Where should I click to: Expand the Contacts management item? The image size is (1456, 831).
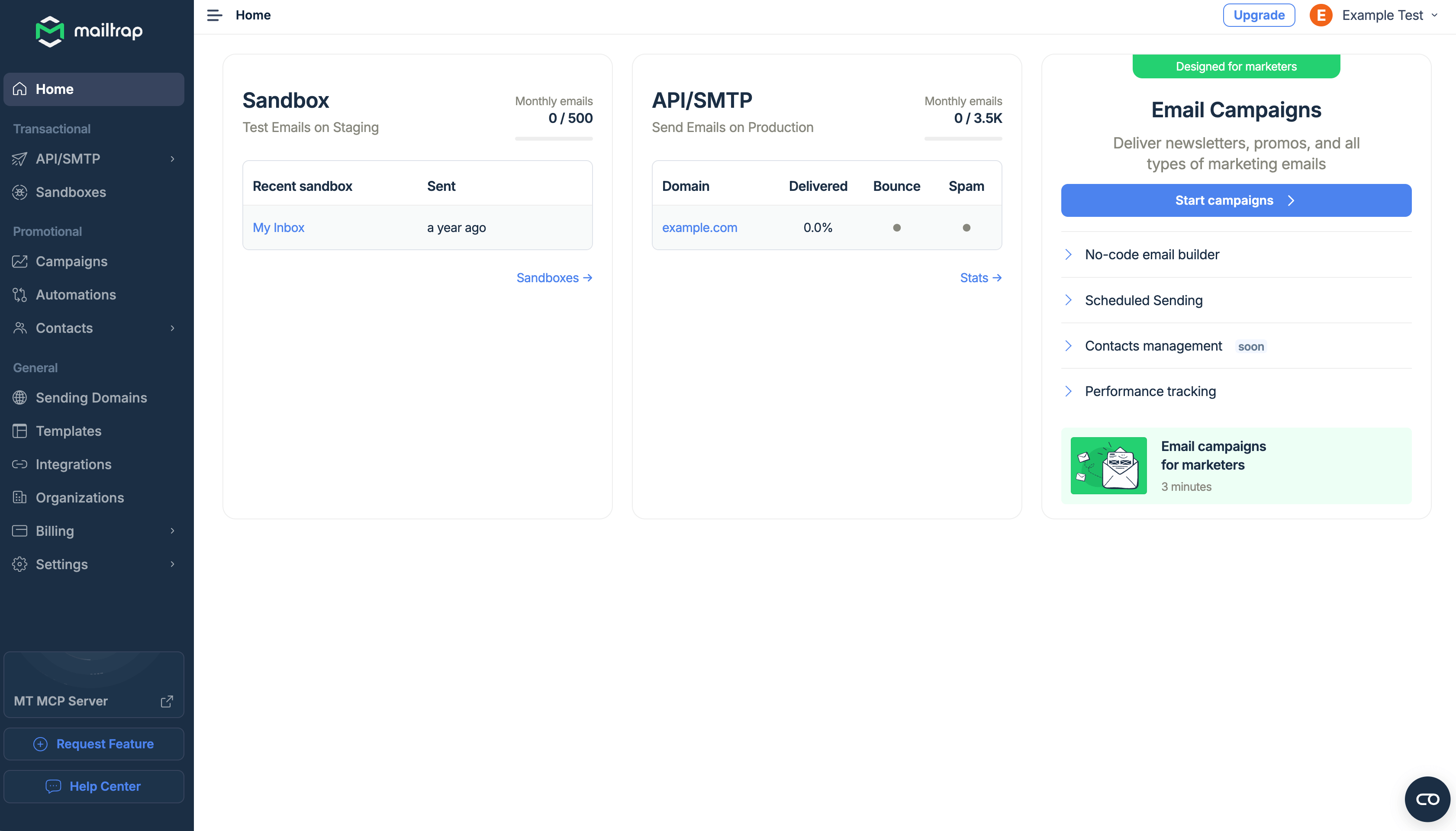pyautogui.click(x=1236, y=346)
